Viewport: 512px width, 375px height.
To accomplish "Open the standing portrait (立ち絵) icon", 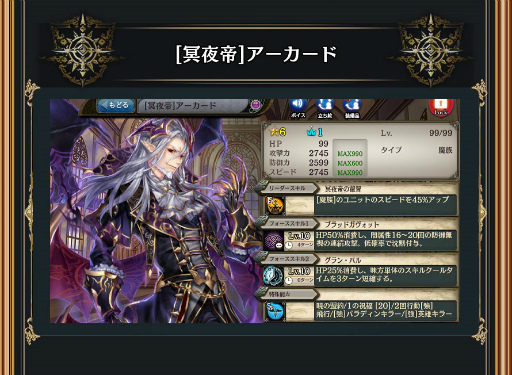I will pyautogui.click(x=325, y=108).
